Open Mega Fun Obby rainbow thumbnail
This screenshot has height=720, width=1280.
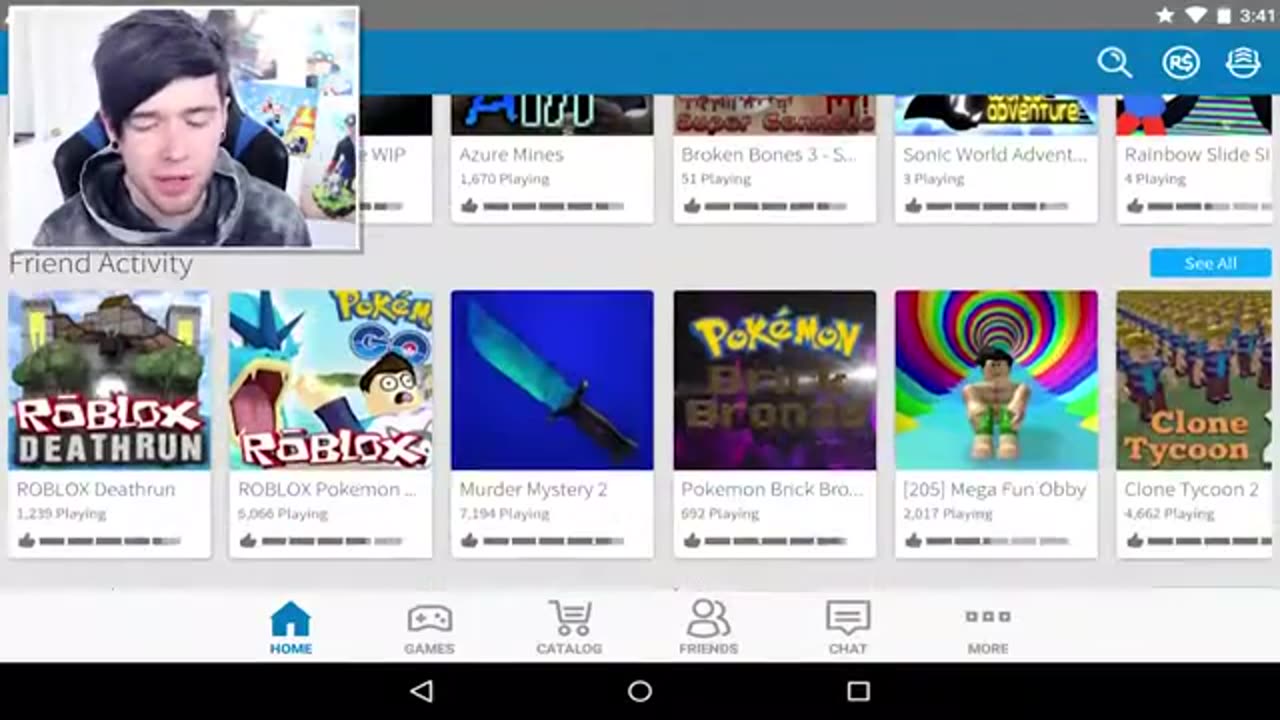point(996,380)
